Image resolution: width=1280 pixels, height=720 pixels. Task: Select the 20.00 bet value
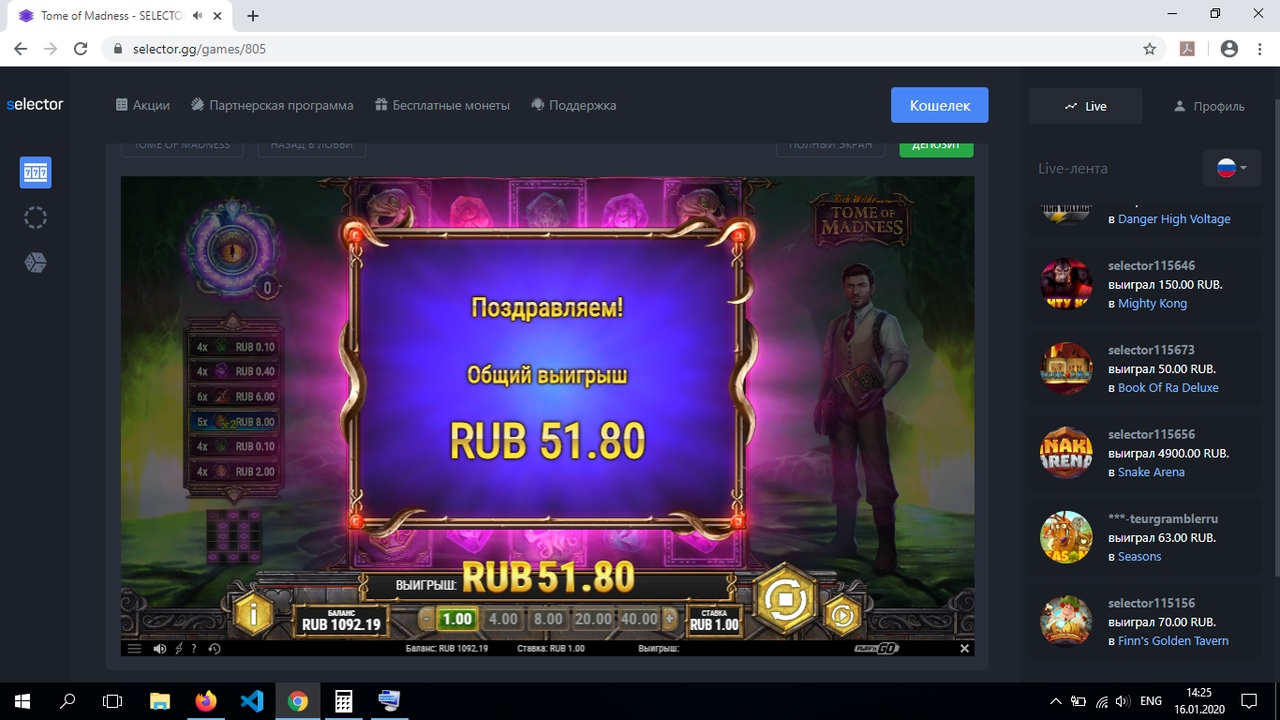pos(593,619)
